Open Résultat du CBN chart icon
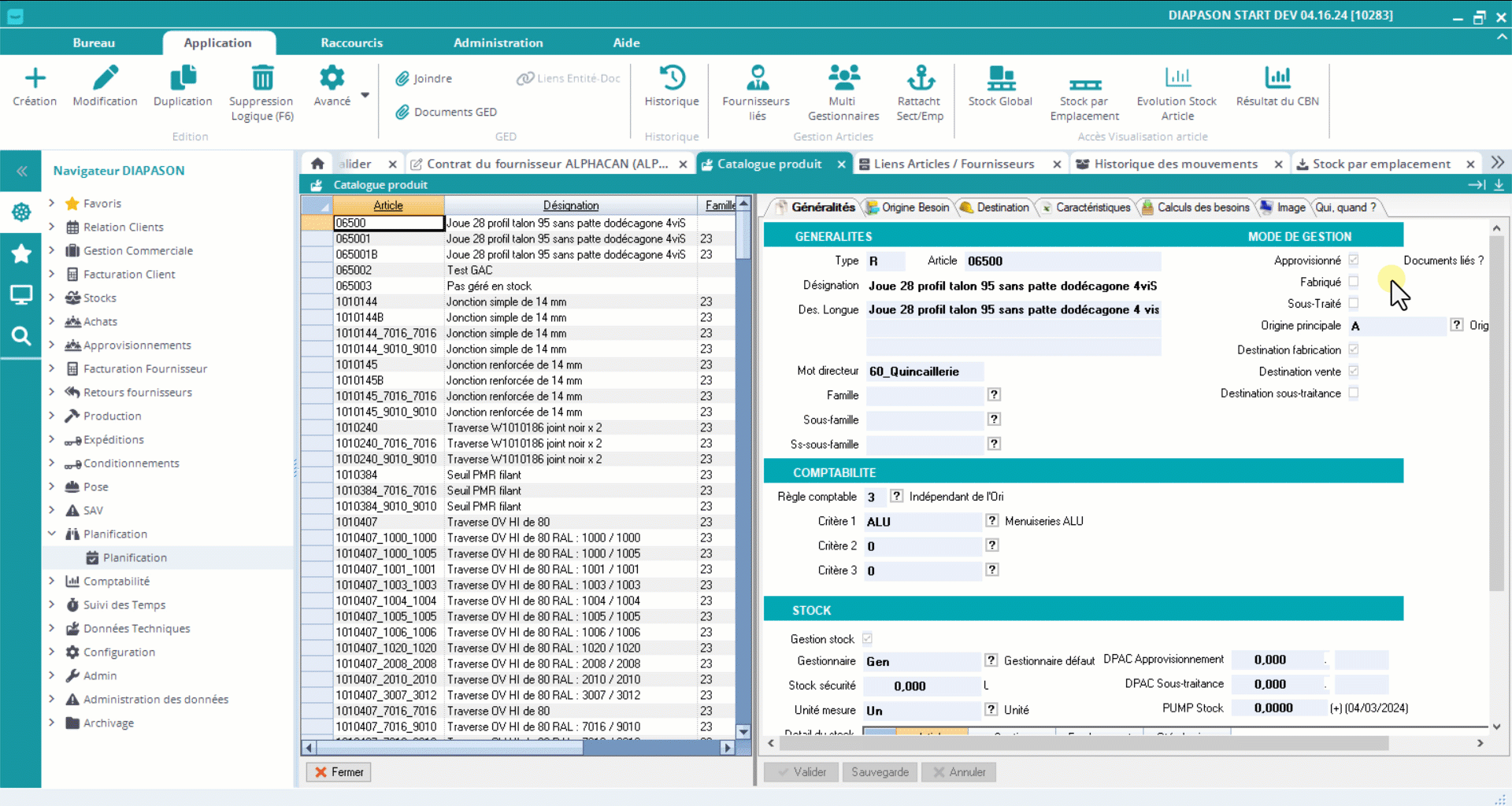The width and height of the screenshot is (1512, 806). pos(1277,78)
